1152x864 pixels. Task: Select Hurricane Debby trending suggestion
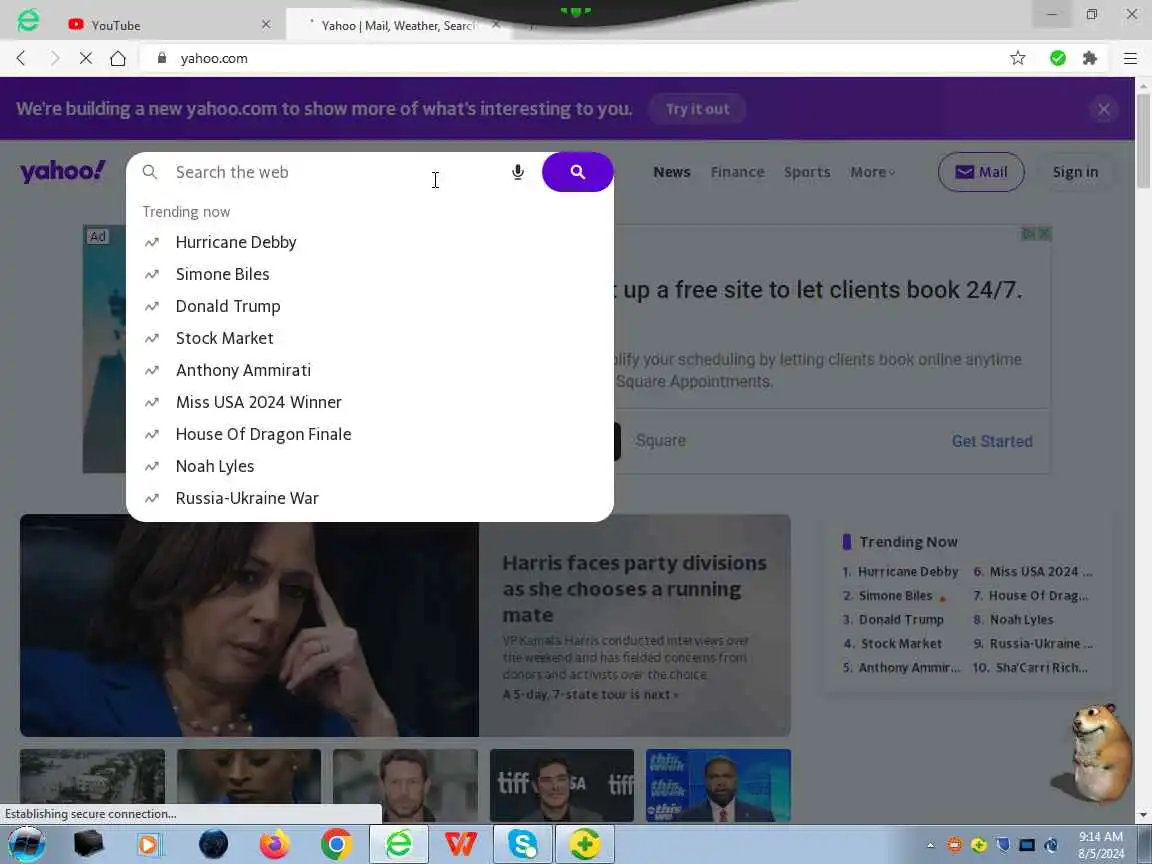(370, 242)
